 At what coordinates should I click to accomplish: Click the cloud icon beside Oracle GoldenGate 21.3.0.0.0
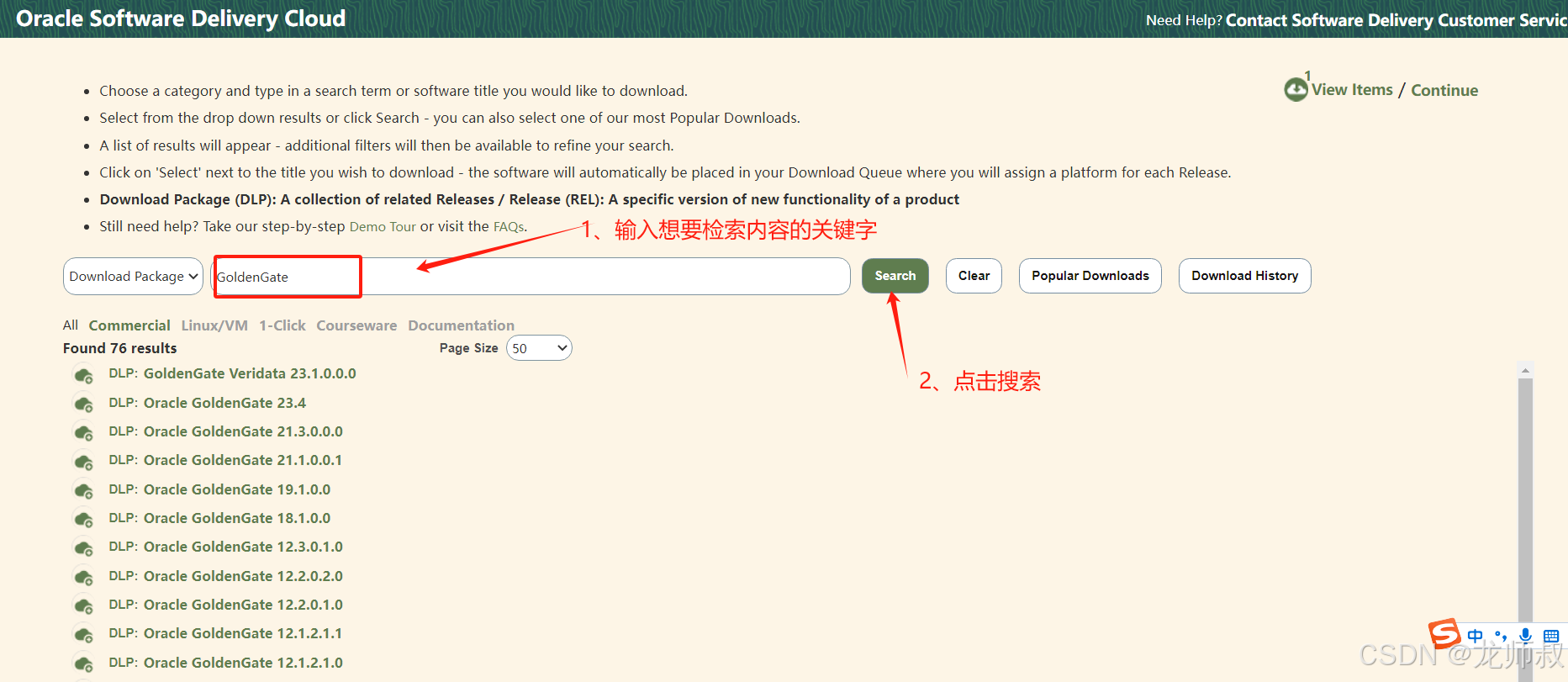click(x=83, y=433)
